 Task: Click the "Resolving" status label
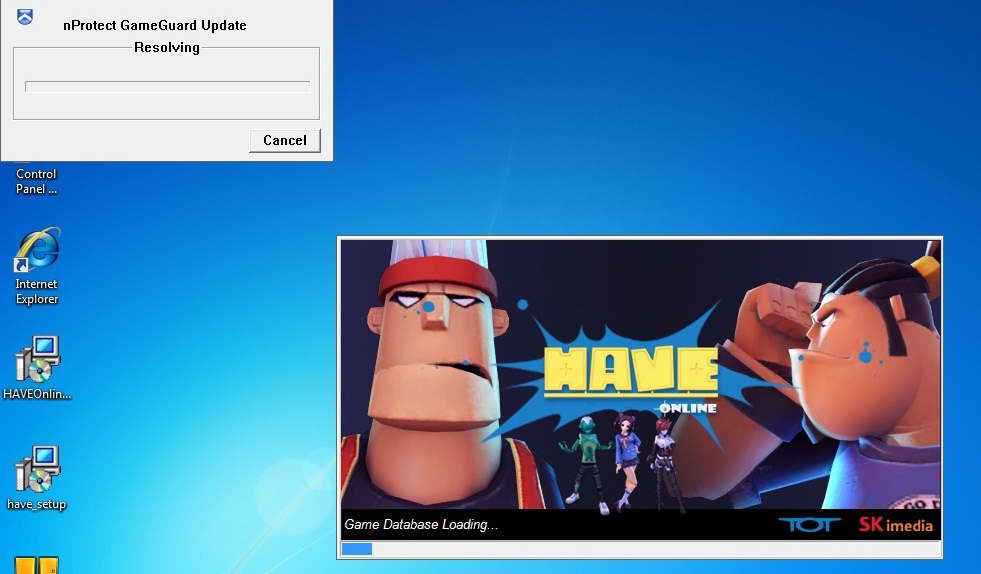[x=167, y=48]
